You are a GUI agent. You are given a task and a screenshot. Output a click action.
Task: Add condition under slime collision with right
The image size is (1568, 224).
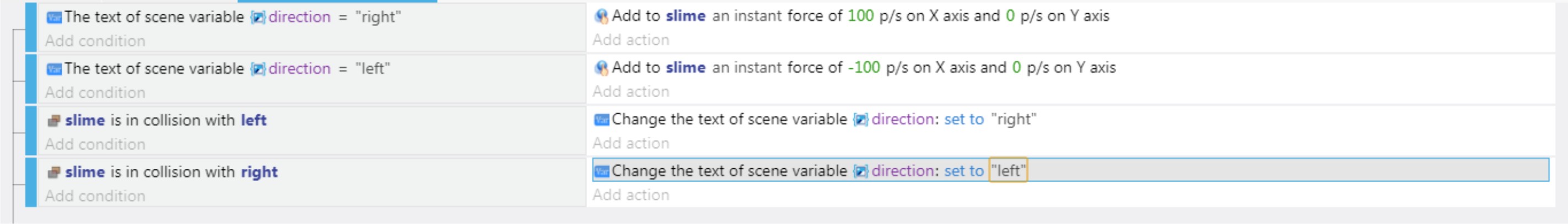pos(95,196)
